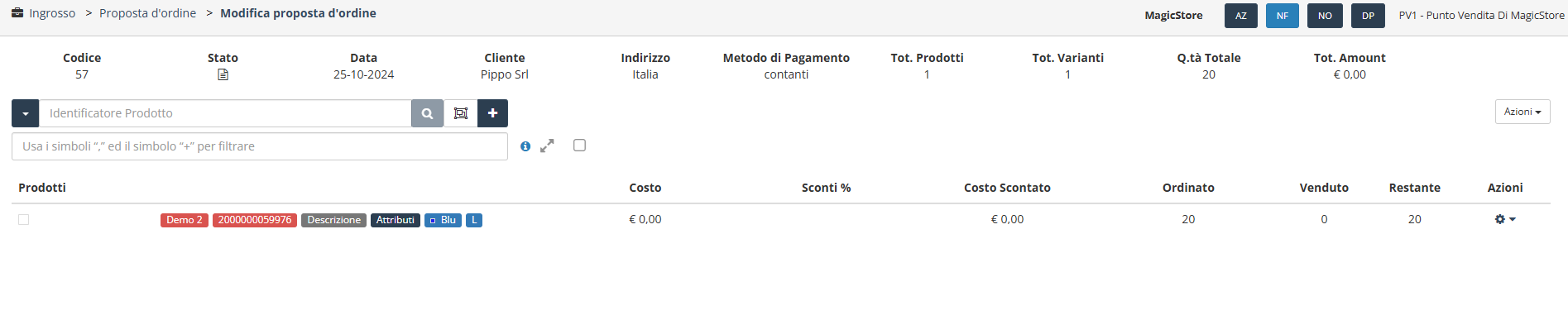Switch to the AZ store tab
The image size is (1568, 320).
coord(1241,16)
